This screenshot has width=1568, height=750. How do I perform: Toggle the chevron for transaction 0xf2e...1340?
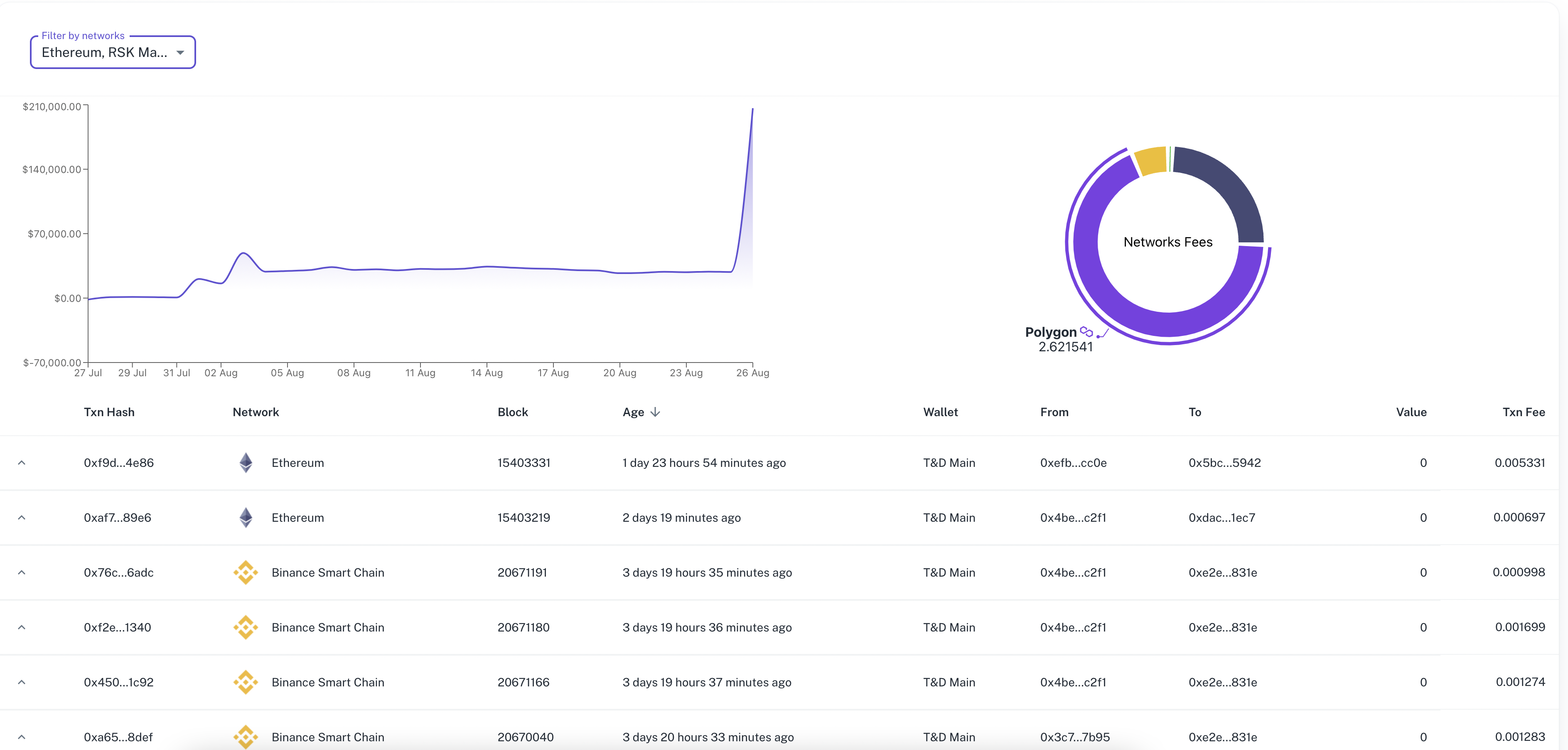22,627
